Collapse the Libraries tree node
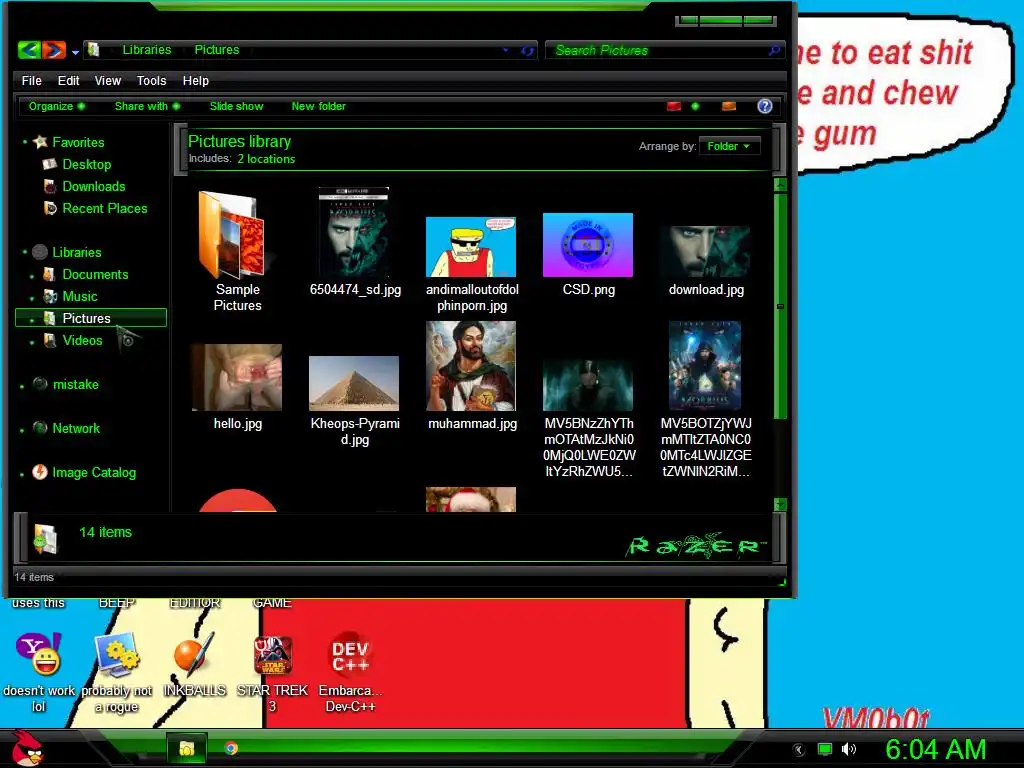 click(x=25, y=252)
